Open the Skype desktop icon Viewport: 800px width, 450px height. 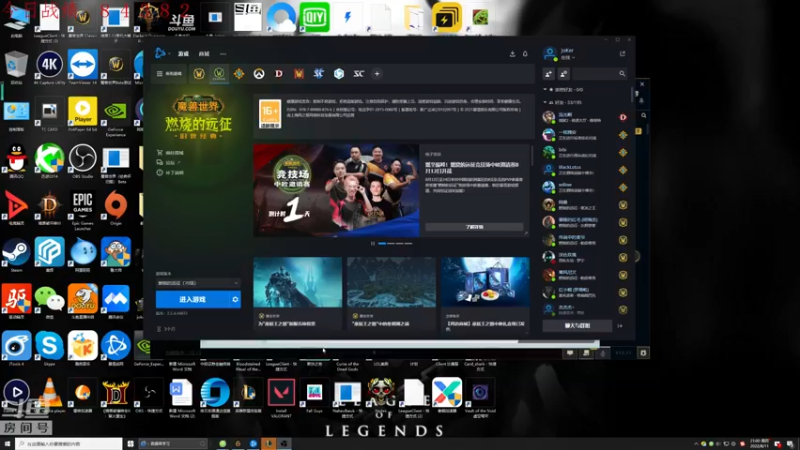(49, 348)
